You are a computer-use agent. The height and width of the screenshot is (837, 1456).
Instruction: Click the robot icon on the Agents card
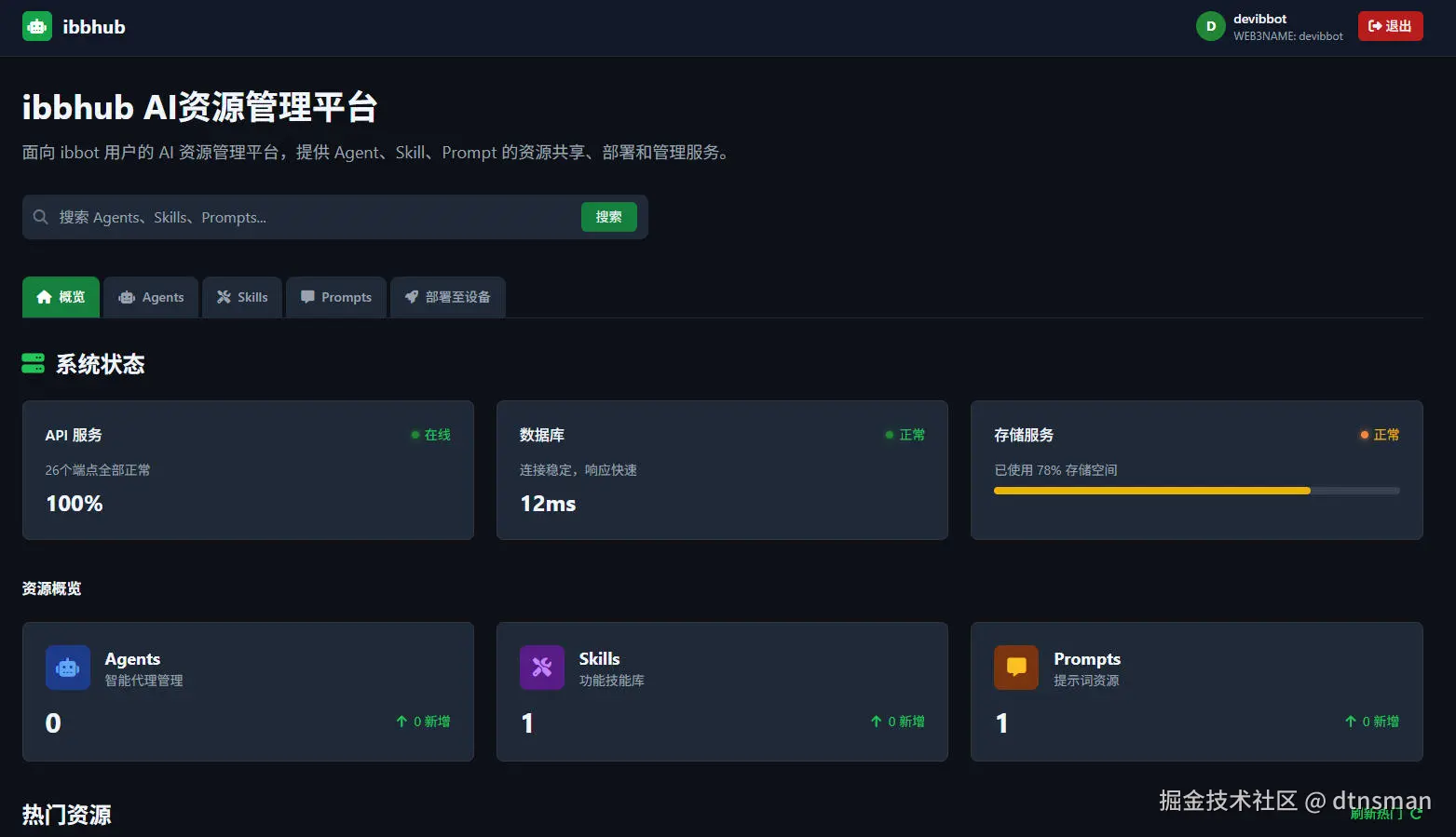[x=67, y=667]
